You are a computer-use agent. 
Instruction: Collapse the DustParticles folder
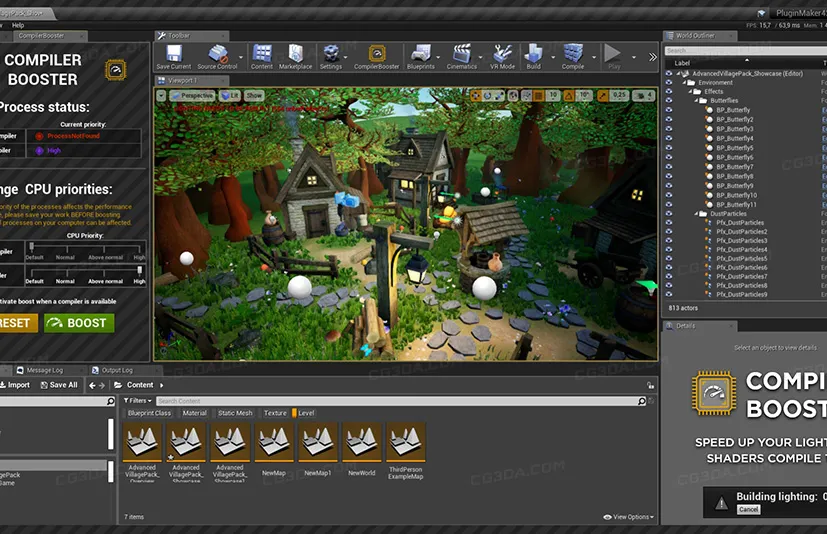696,214
